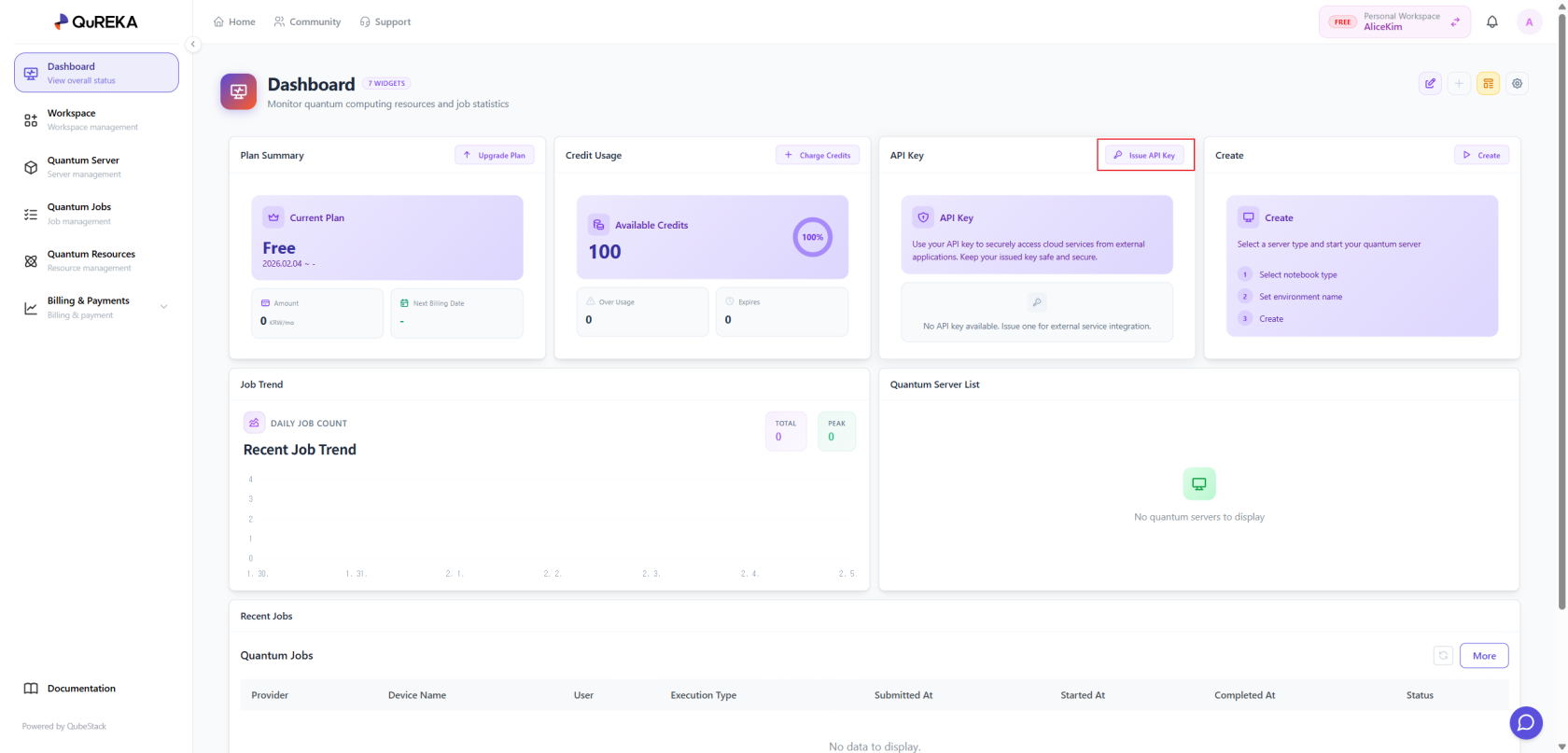Toggle the yellow widget layout button
This screenshot has height=753, width=1568.
click(x=1488, y=84)
